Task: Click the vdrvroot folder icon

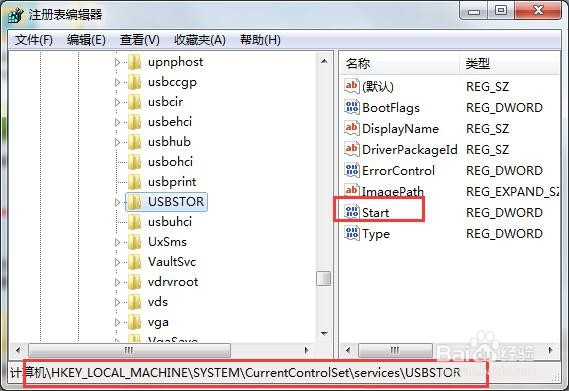Action: tap(135, 282)
